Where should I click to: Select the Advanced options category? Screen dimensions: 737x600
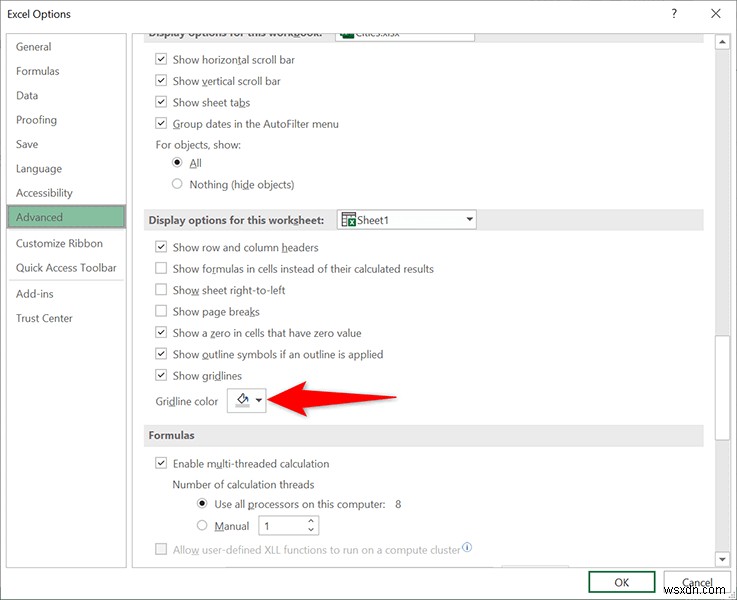point(66,217)
